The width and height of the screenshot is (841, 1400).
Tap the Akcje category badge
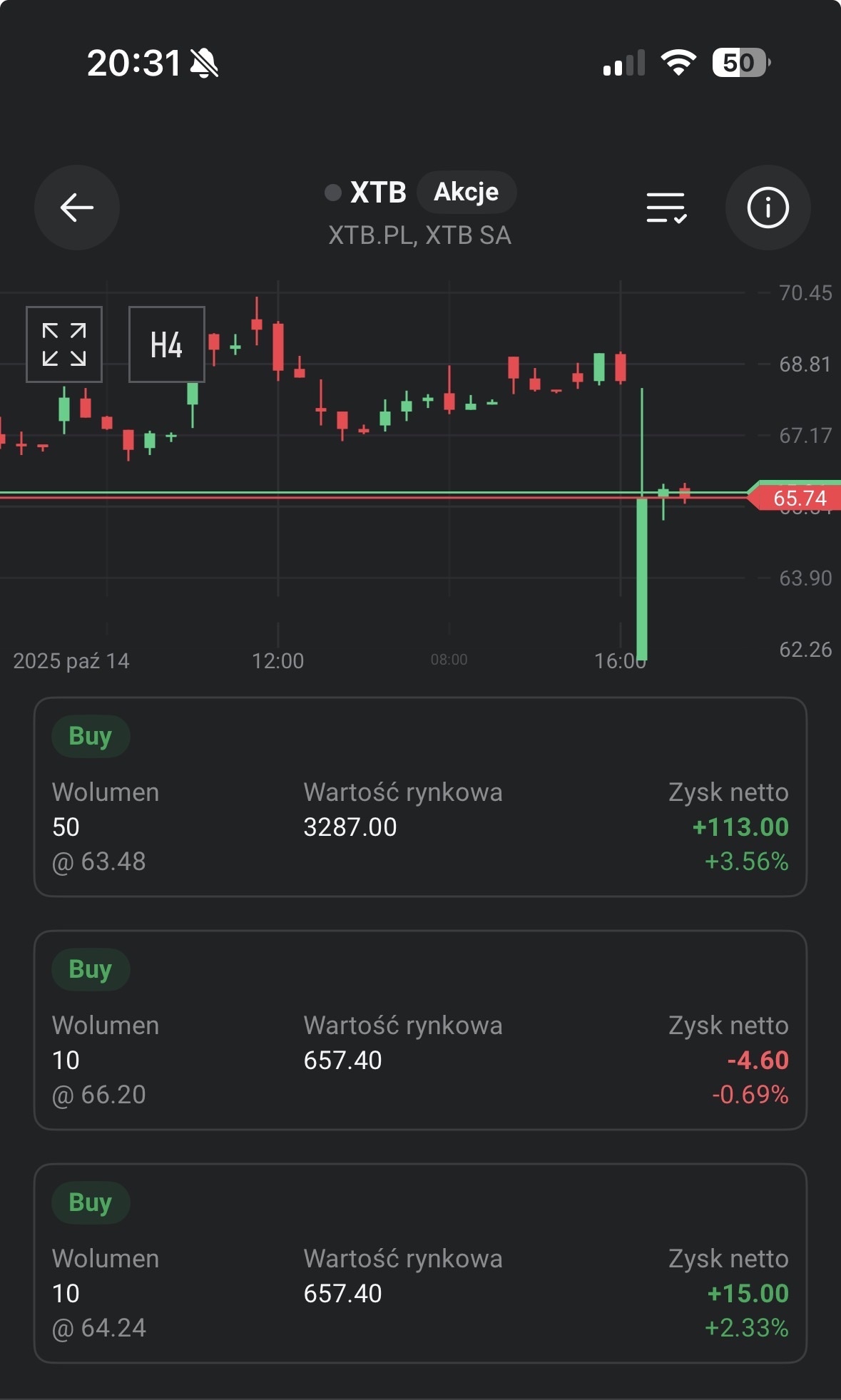pos(466,192)
